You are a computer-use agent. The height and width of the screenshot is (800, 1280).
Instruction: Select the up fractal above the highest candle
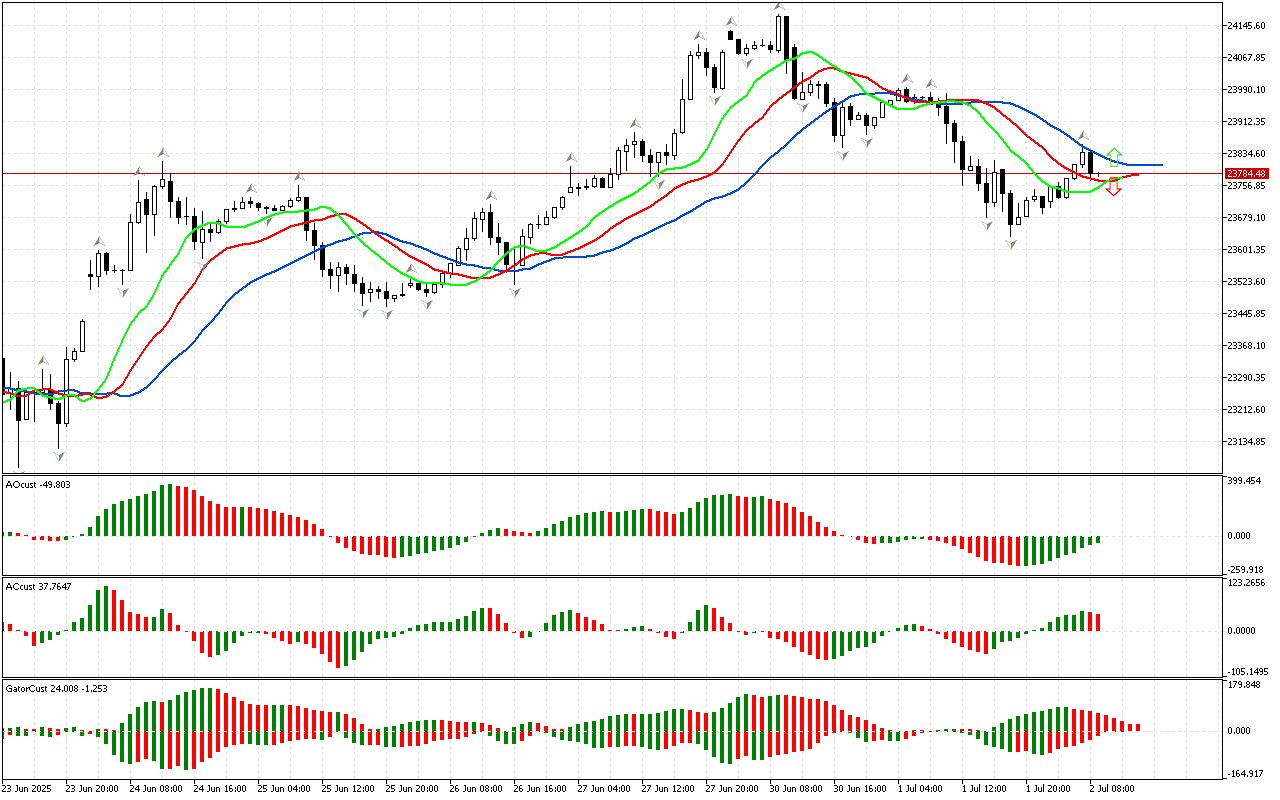[x=778, y=8]
